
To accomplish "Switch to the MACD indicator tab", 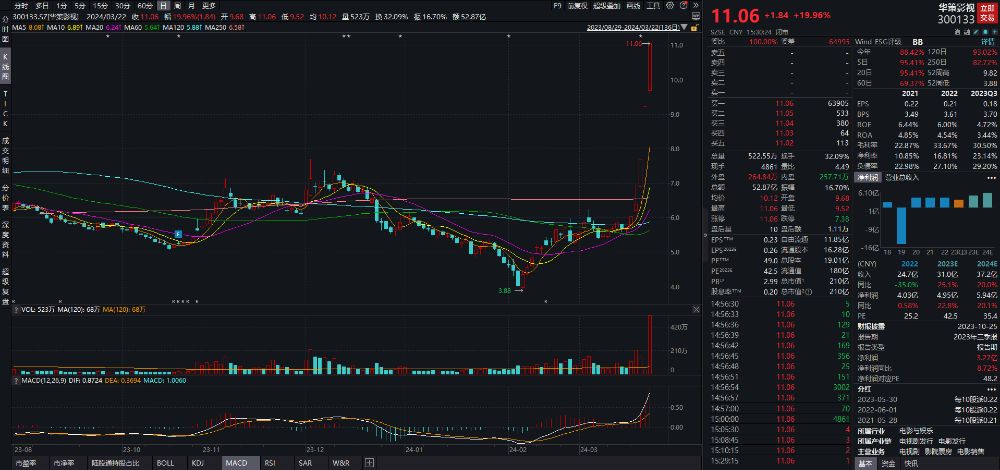I will click(x=235, y=463).
